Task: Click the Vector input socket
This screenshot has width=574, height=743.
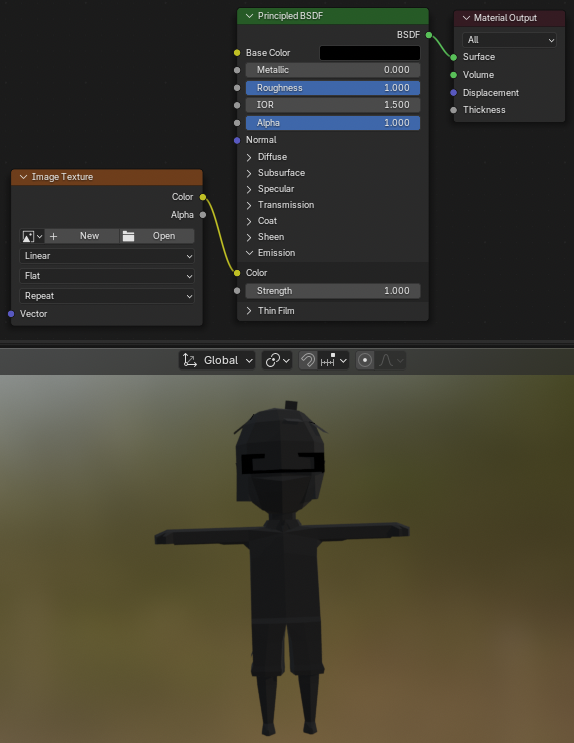Action: (x=11, y=314)
